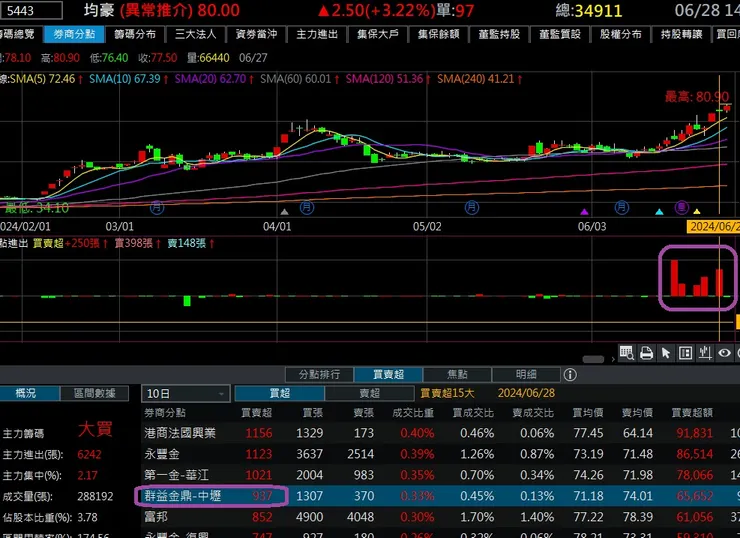Show the 賣超 list
This screenshot has width=740, height=538.
[370, 393]
